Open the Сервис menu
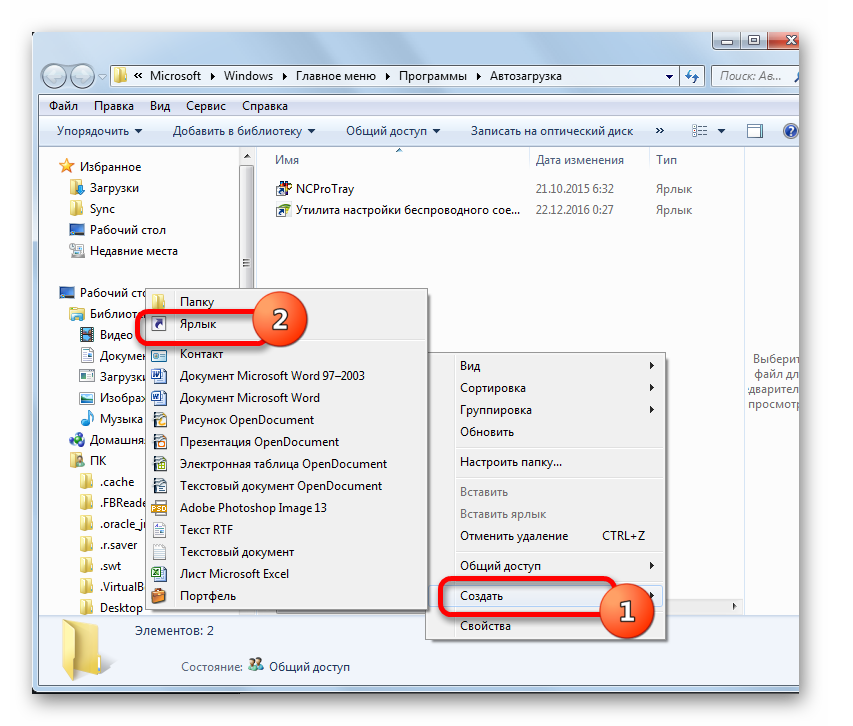853x726 pixels. pyautogui.click(x=205, y=106)
